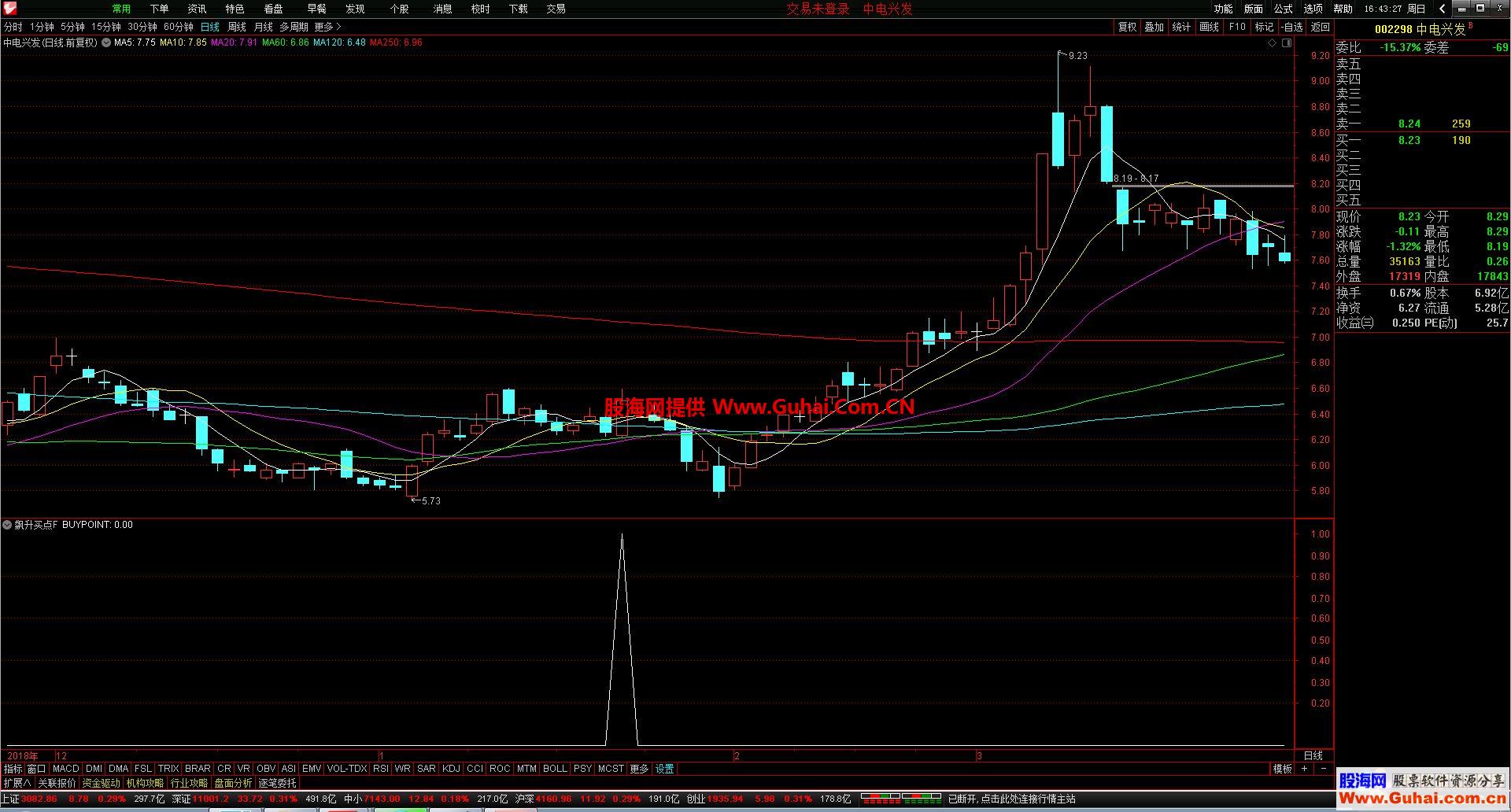The image size is (1511, 812).
Task: Select the 月线 monthly period
Action: (263, 27)
